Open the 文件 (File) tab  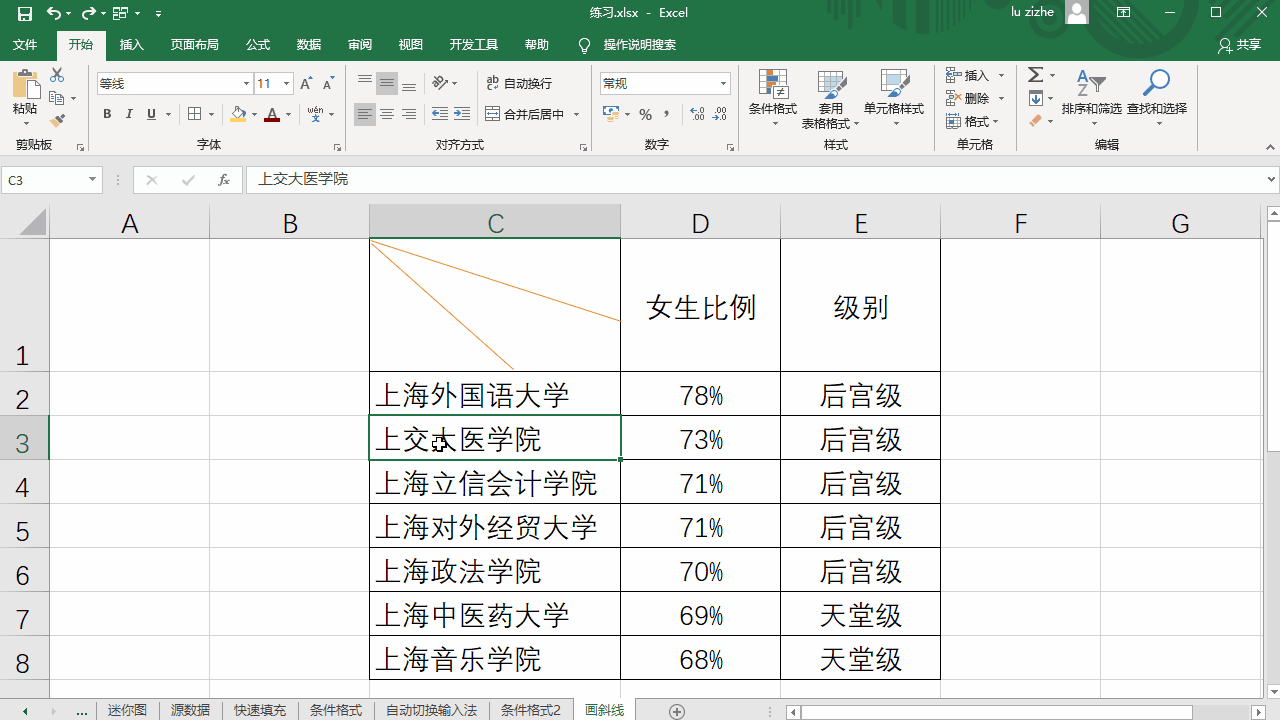click(25, 45)
